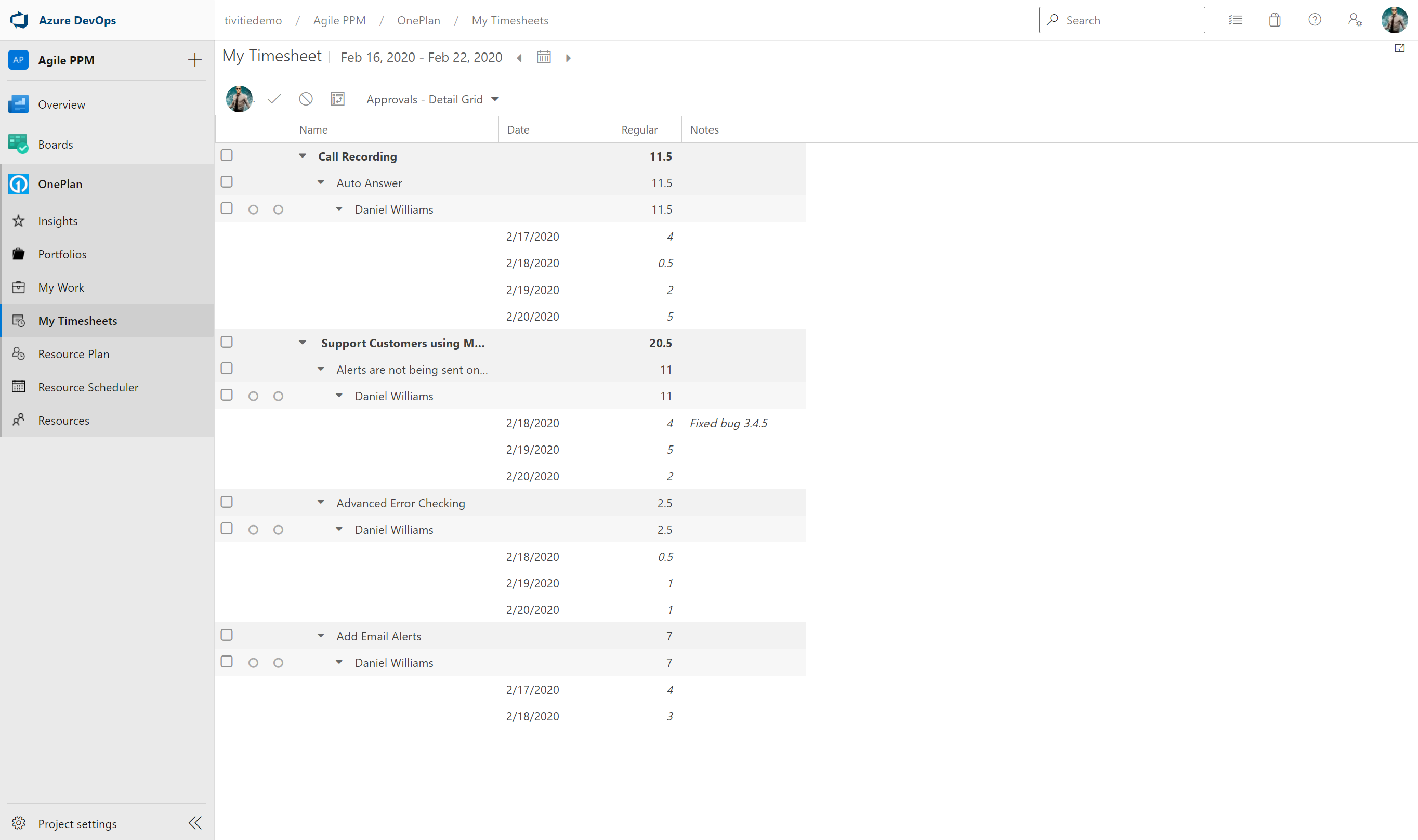Open Project settings
The image size is (1418, 840).
[x=77, y=823]
